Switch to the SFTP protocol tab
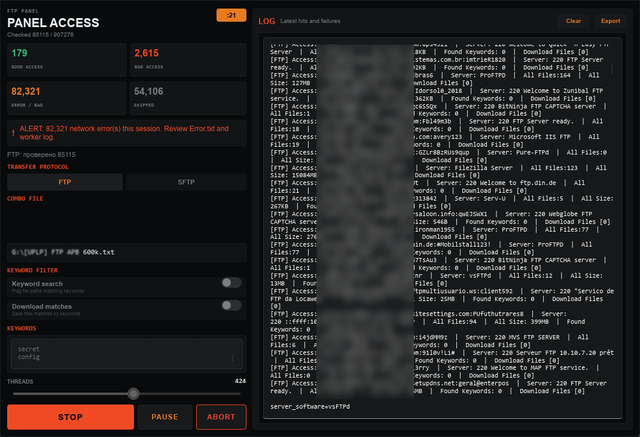This screenshot has height=437, width=640. pyautogui.click(x=186, y=182)
